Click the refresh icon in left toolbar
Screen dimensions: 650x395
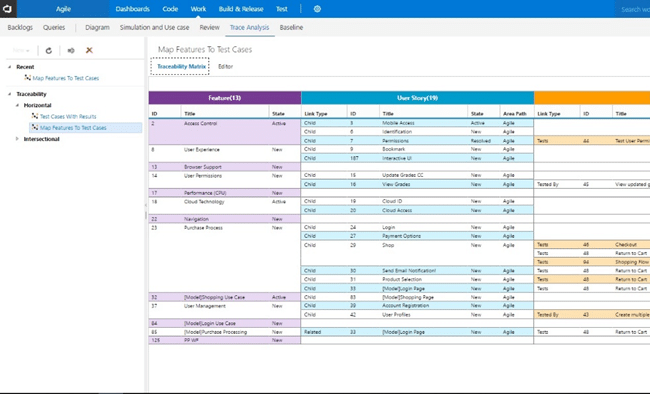49,51
